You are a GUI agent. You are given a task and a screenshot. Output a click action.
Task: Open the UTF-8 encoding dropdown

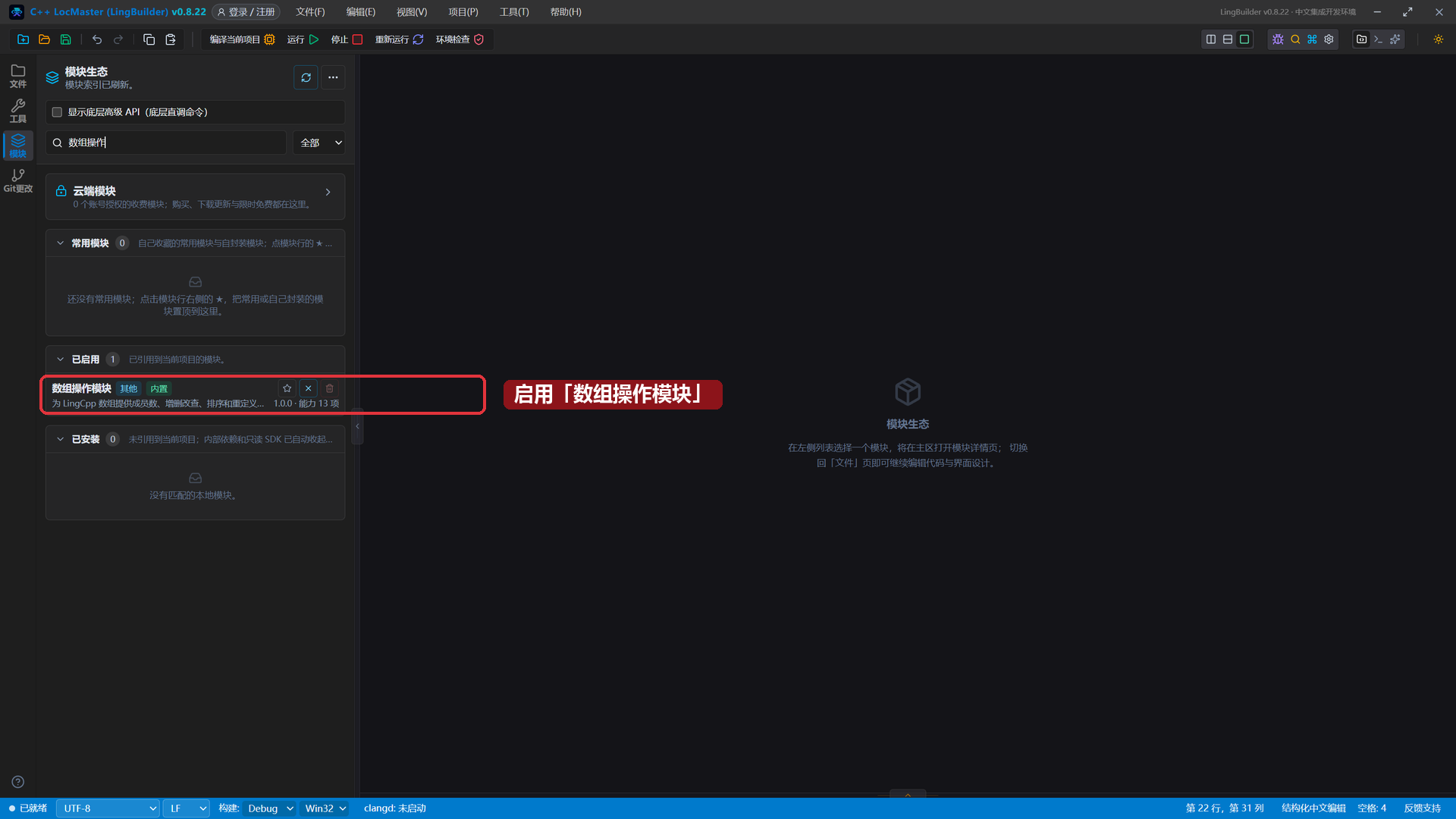pyautogui.click(x=108, y=808)
